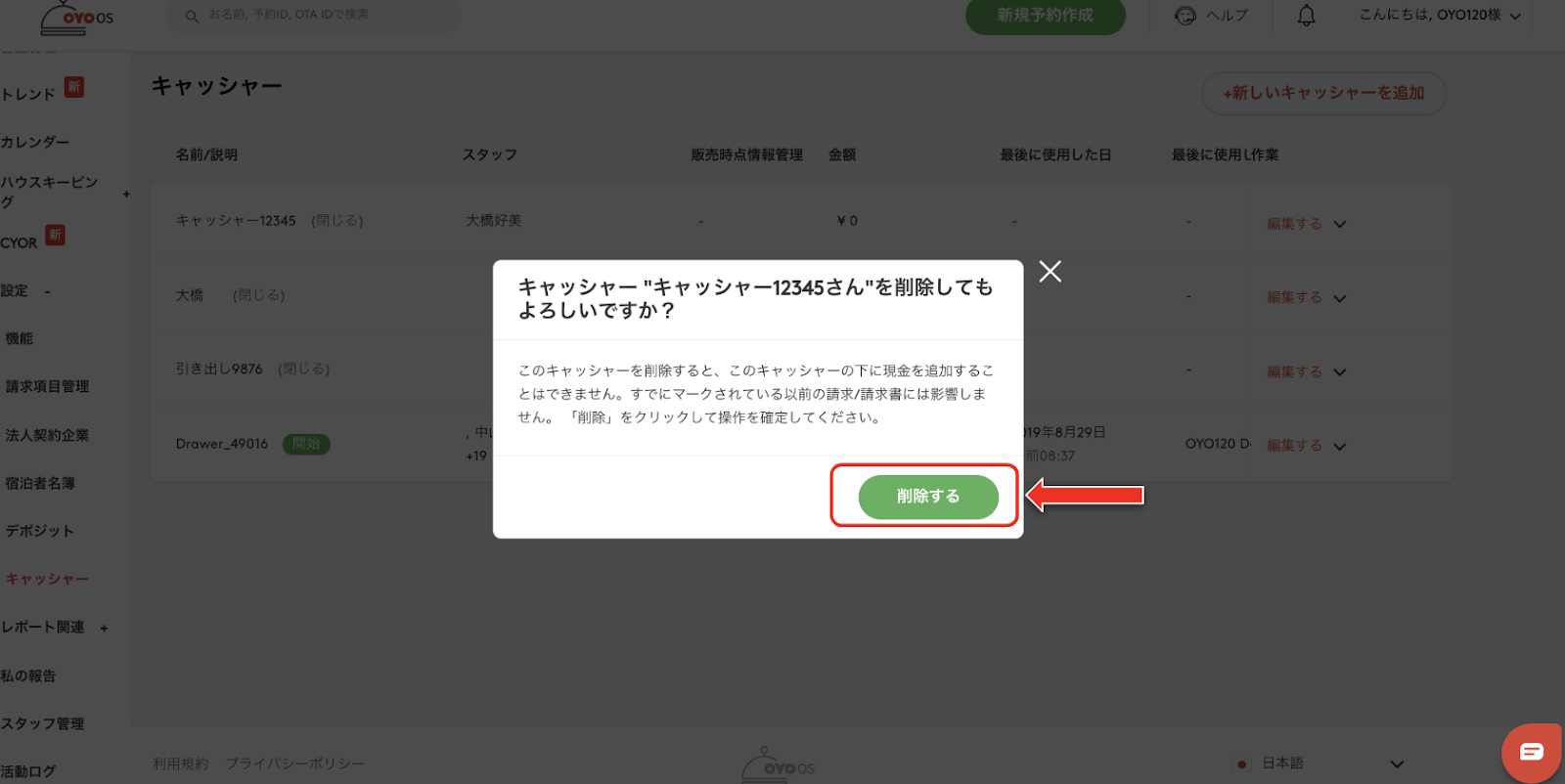
Task: Add new cashier via +新しいキャッシャーを追加
Action: tap(1323, 93)
